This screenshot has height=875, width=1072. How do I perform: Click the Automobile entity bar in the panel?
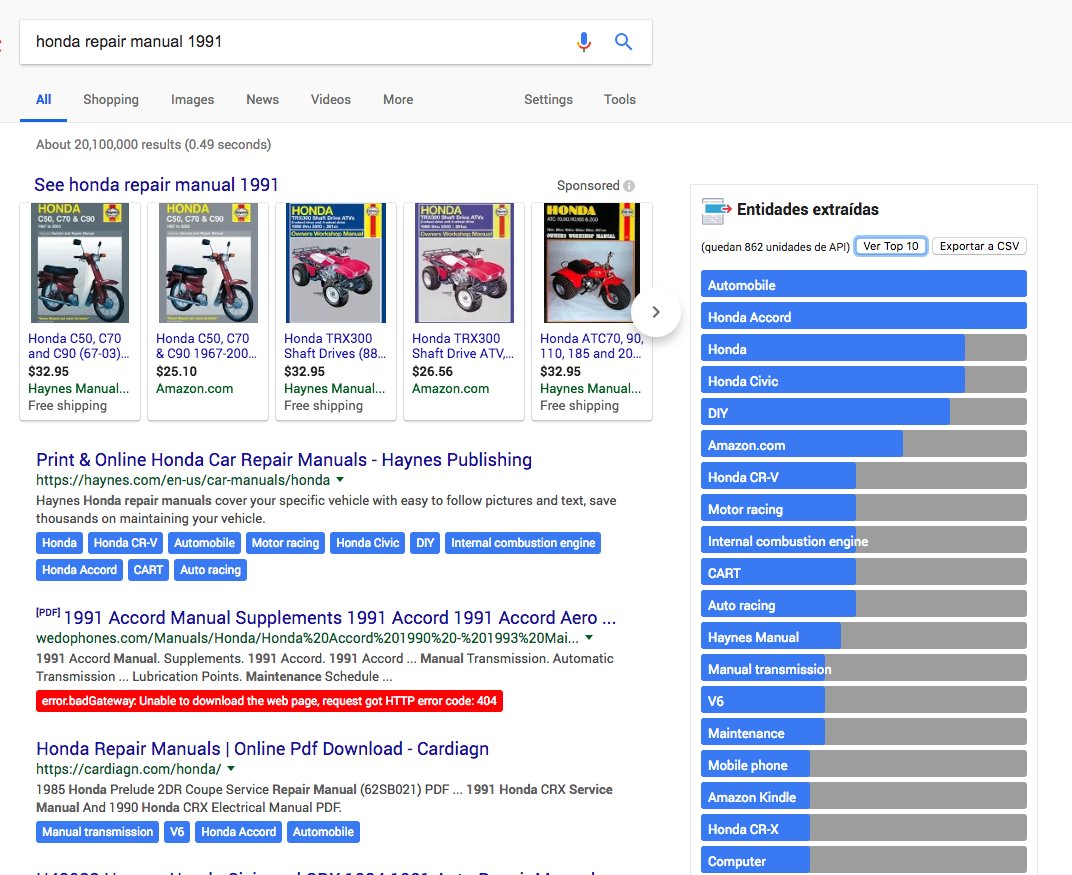pyautogui.click(x=863, y=285)
